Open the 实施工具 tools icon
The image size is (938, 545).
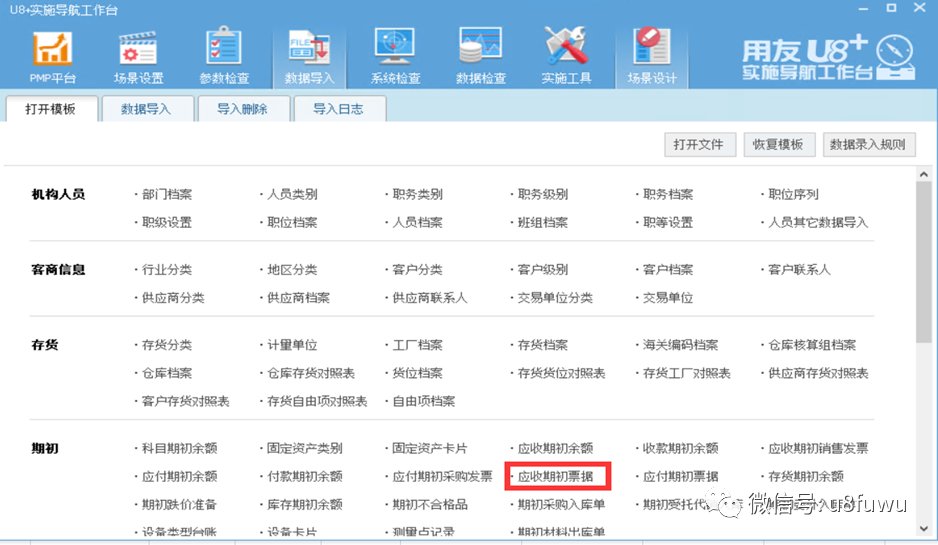point(566,57)
